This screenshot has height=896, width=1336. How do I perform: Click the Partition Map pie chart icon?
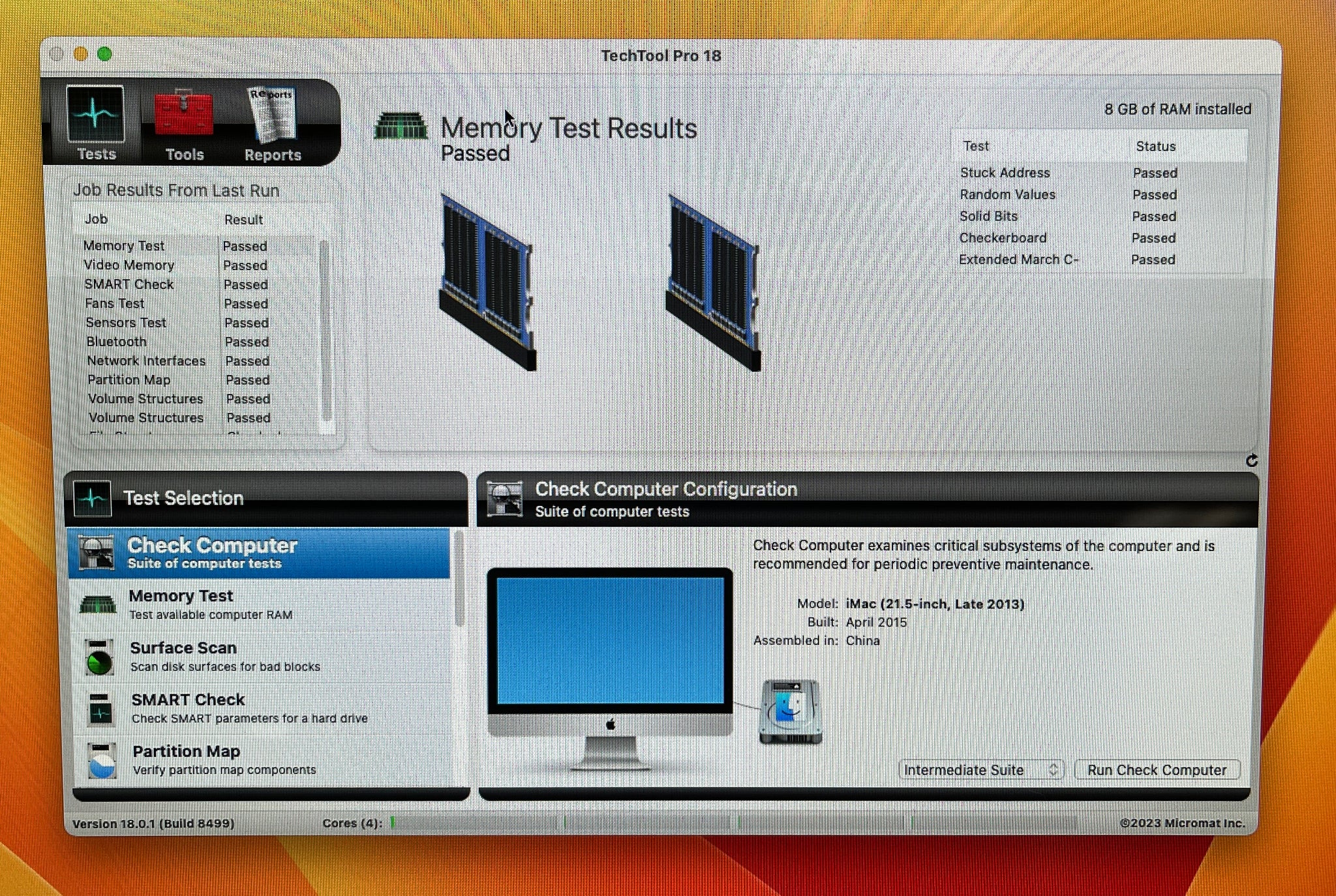102,760
